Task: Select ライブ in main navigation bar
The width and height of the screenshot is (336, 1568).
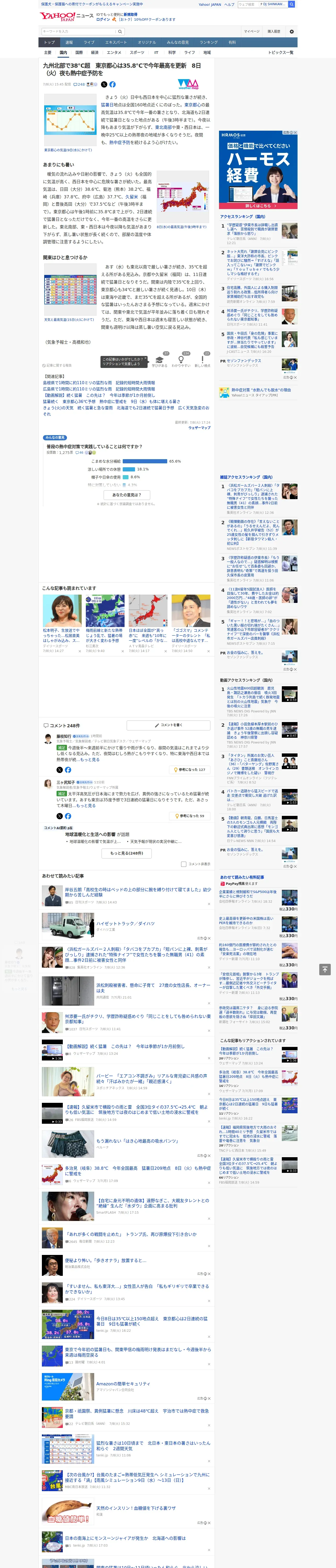Action: coord(89,43)
